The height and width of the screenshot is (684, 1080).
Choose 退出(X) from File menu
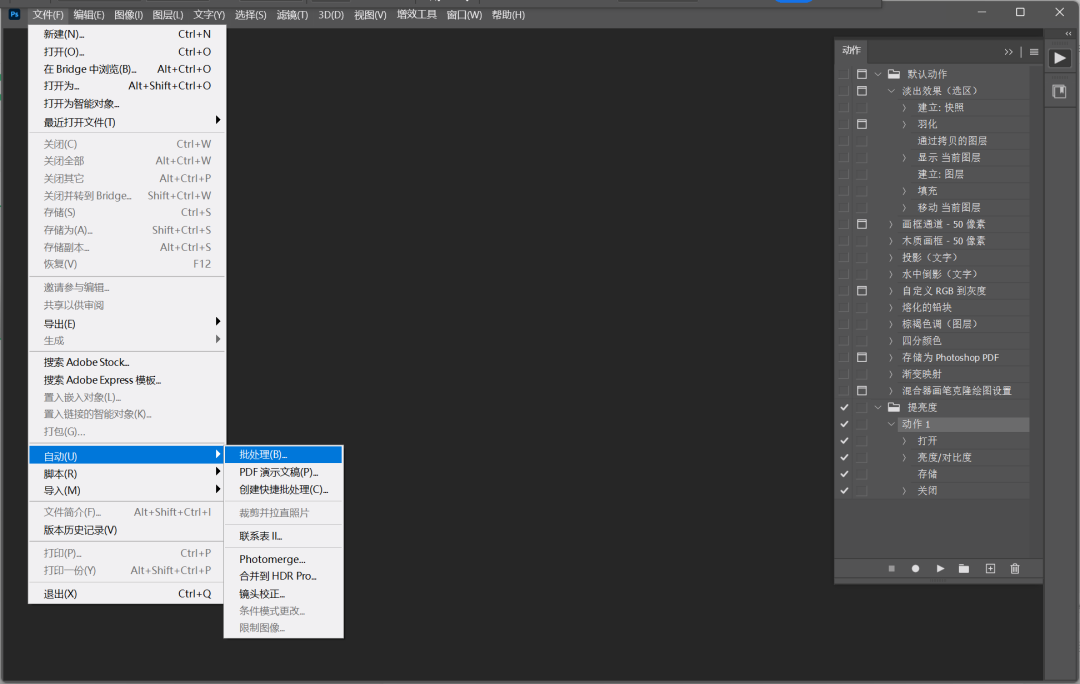click(x=127, y=594)
